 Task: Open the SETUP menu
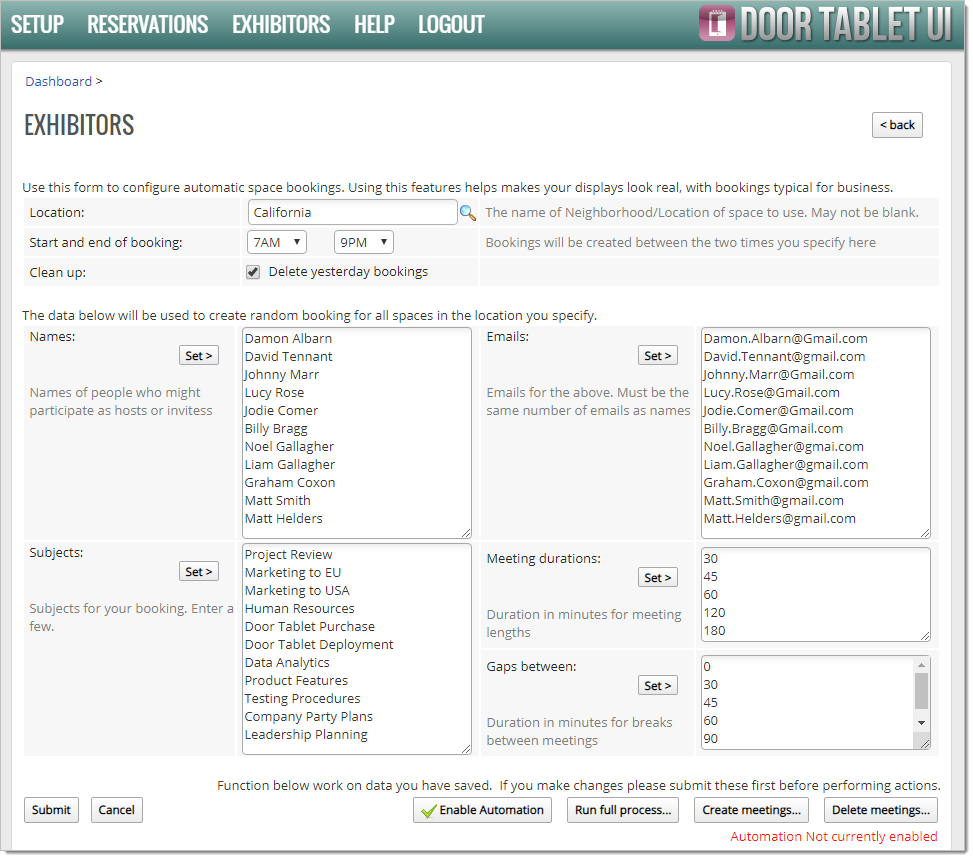[x=37, y=25]
